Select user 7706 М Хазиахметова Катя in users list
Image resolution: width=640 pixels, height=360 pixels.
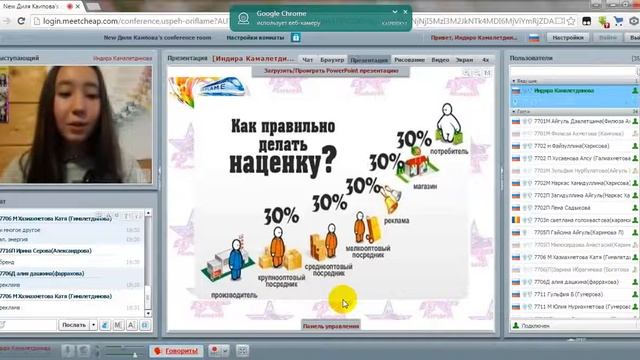tap(574, 257)
